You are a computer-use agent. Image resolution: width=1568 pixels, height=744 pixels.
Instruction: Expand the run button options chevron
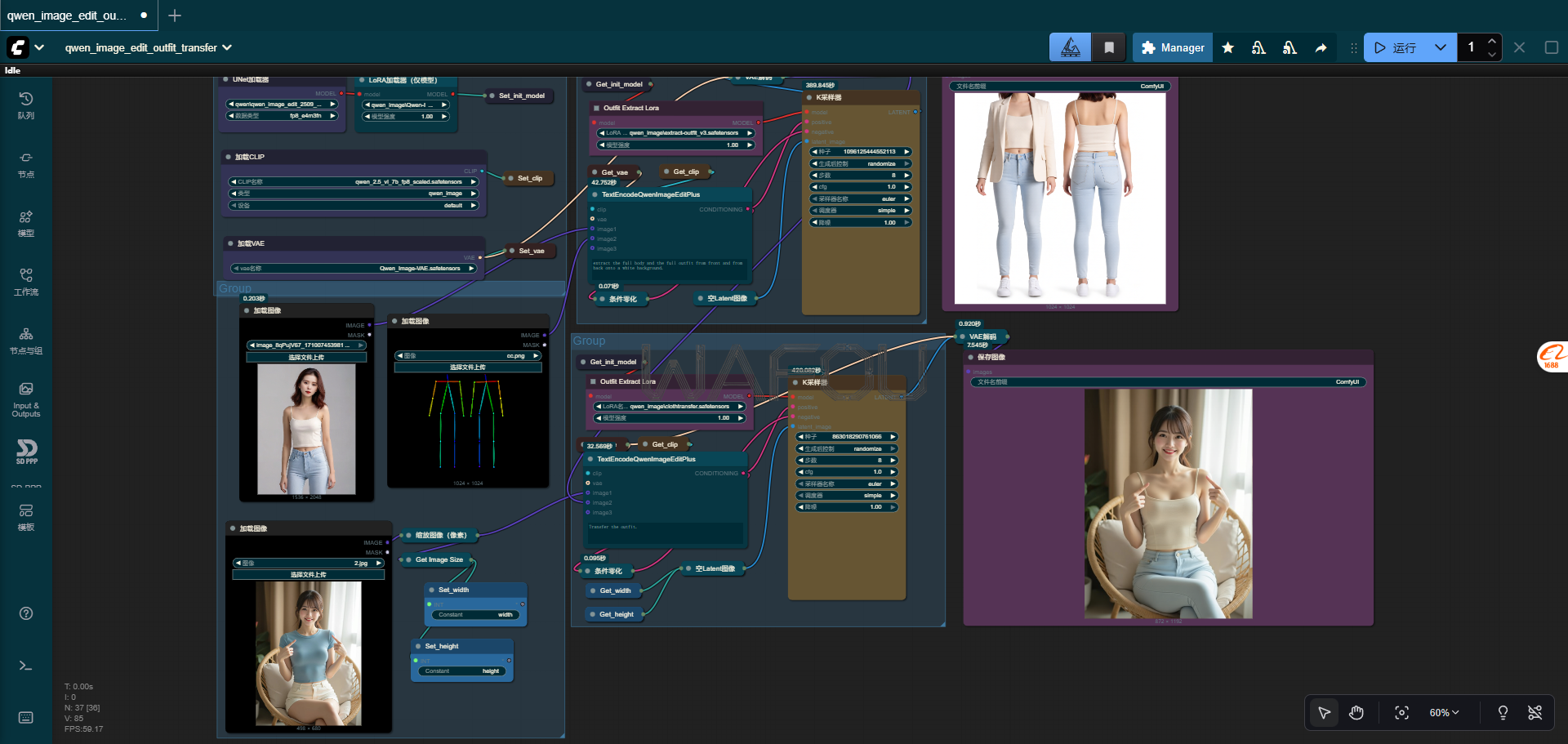(1441, 48)
